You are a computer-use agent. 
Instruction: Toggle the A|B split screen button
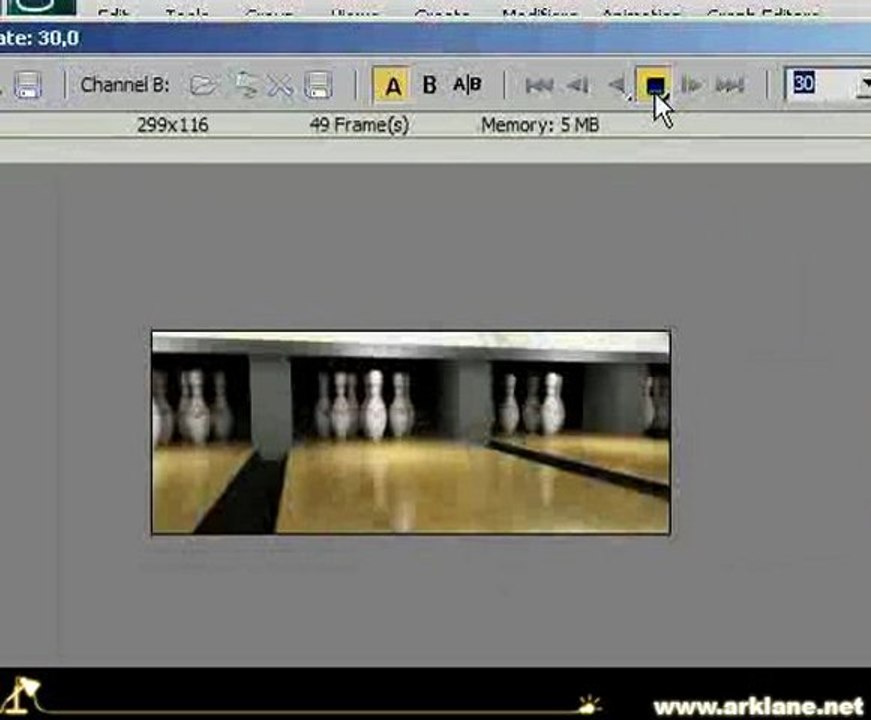[x=467, y=85]
